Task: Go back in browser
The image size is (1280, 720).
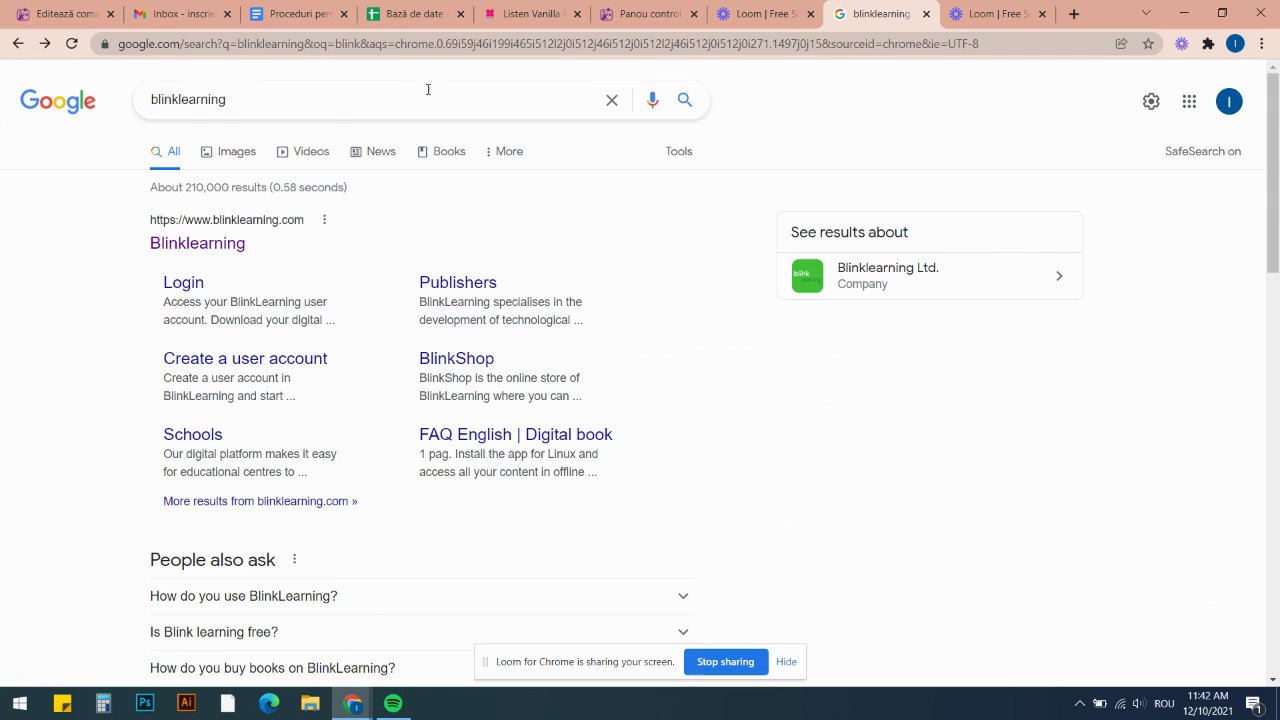Action: point(18,44)
